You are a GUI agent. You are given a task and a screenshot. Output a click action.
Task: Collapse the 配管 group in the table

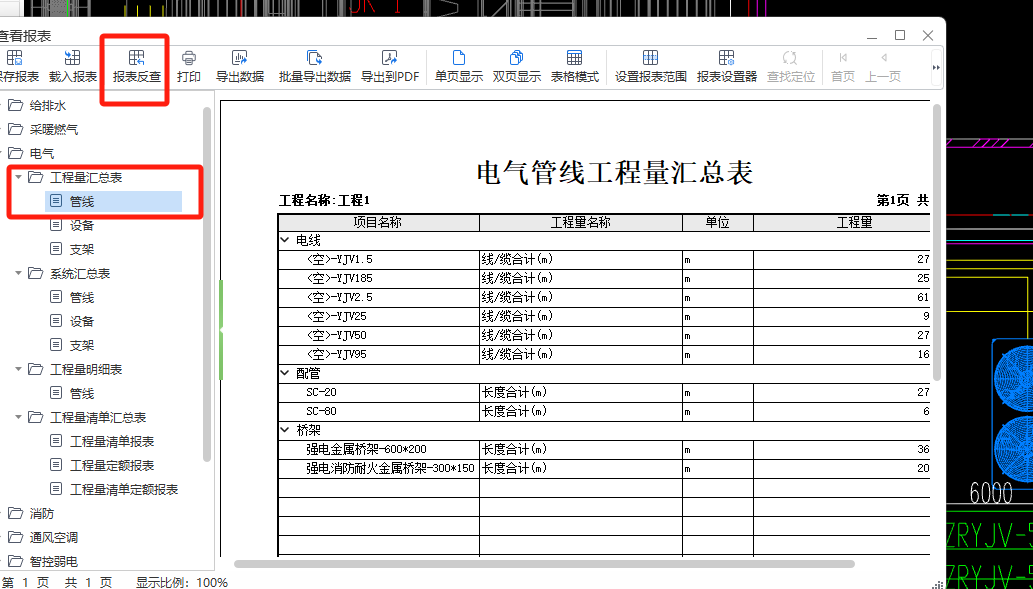pos(285,374)
